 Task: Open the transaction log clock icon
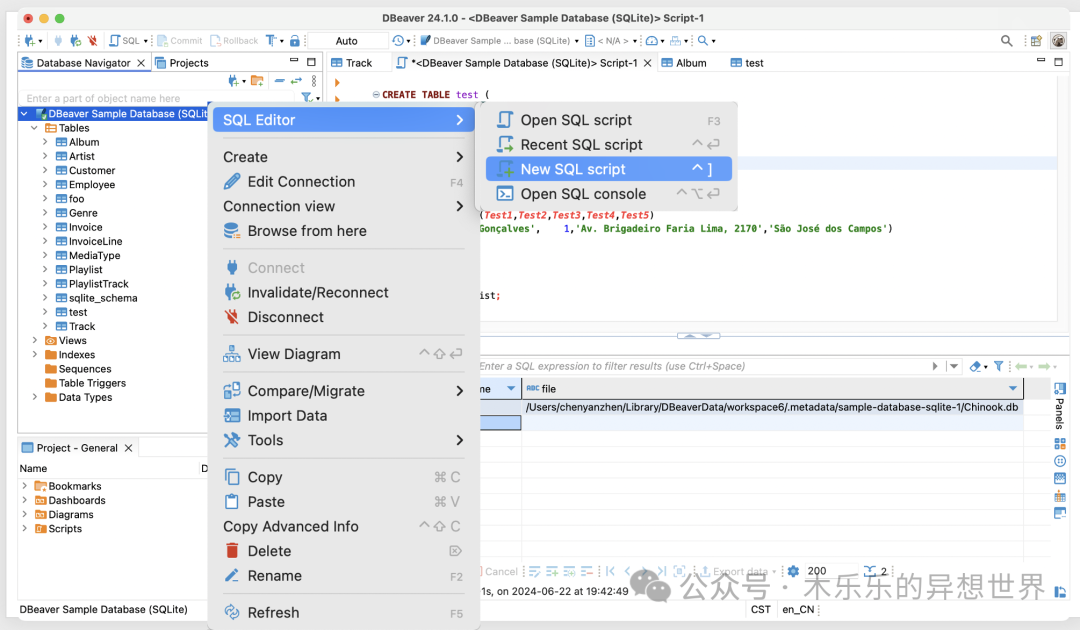398,41
